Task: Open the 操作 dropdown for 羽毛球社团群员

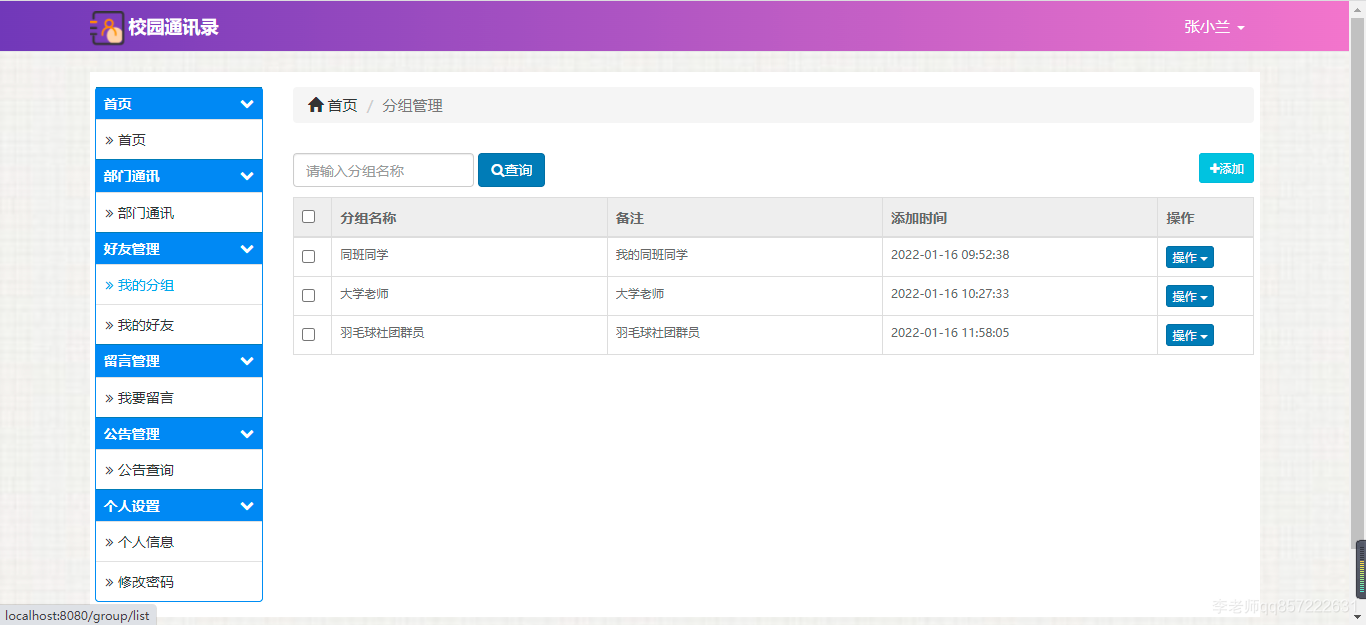Action: 1189,334
